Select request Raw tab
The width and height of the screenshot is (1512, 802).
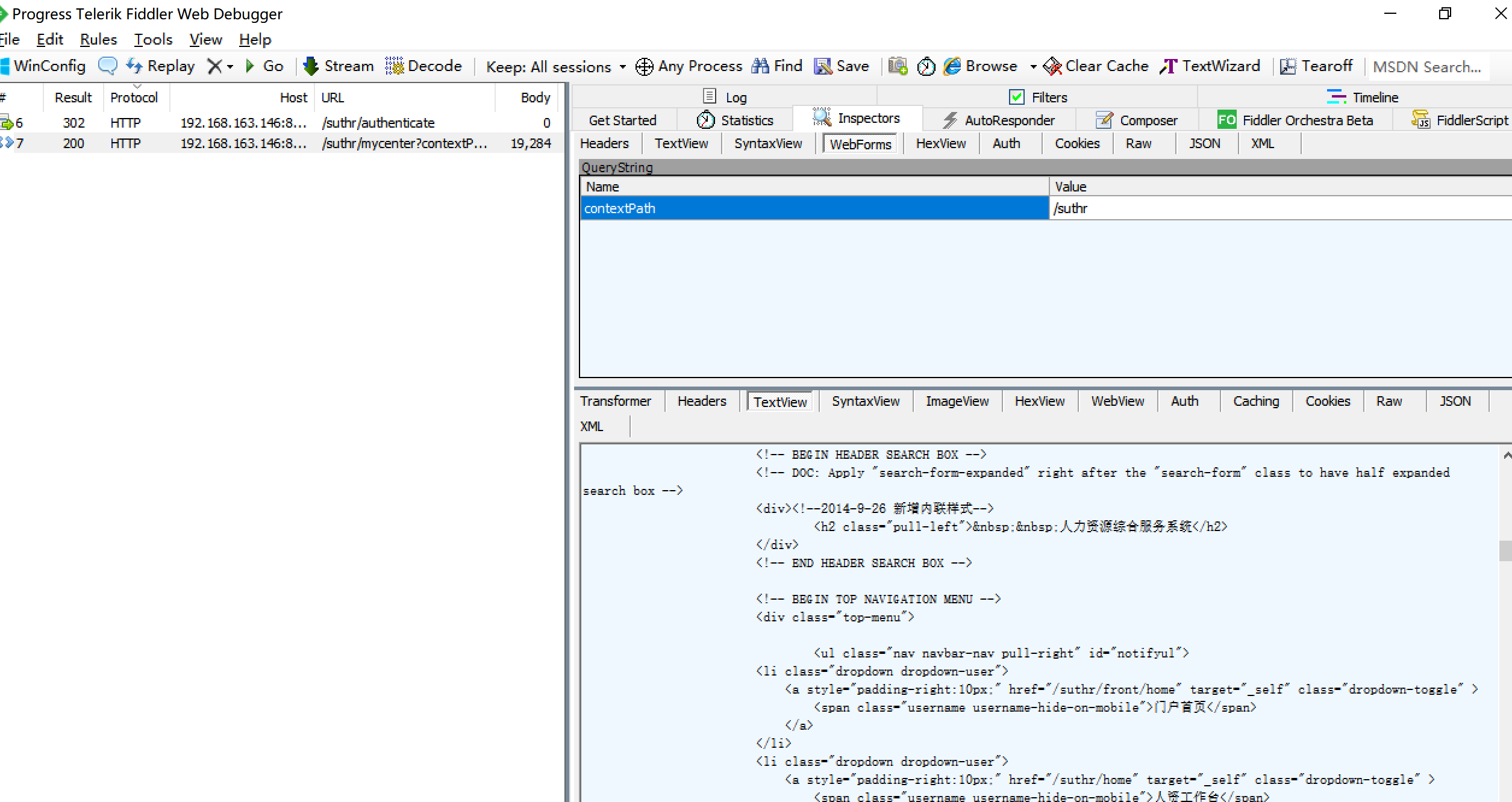(x=1139, y=144)
